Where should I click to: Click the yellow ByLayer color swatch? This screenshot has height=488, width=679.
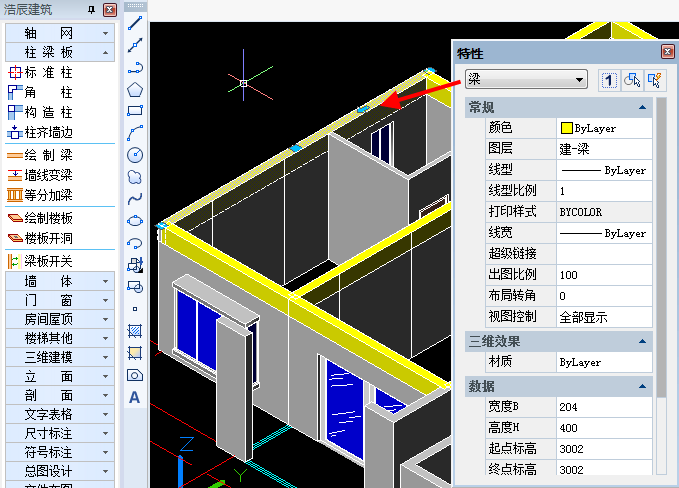[x=566, y=128]
